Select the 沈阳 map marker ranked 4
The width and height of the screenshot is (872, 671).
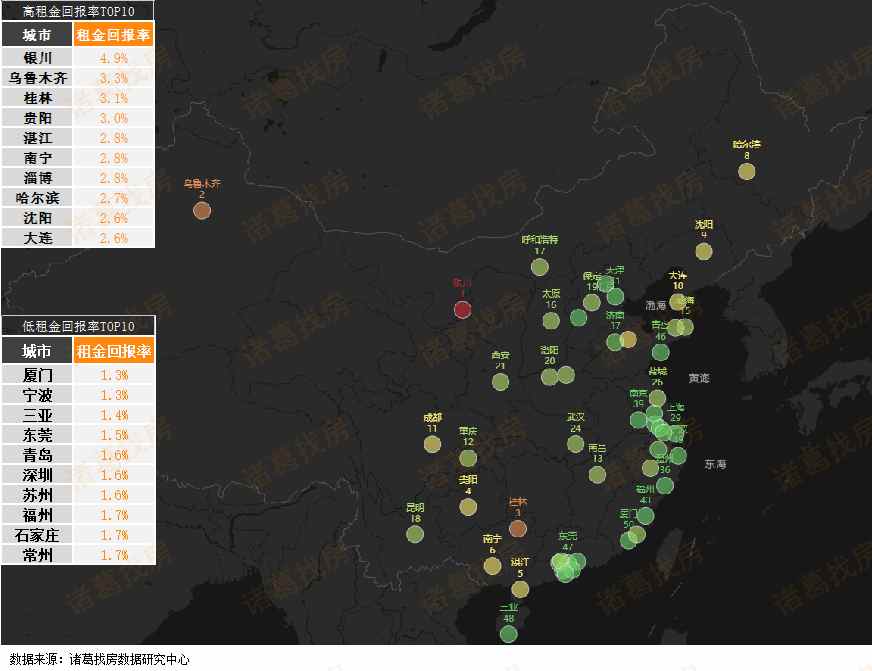tap(703, 251)
